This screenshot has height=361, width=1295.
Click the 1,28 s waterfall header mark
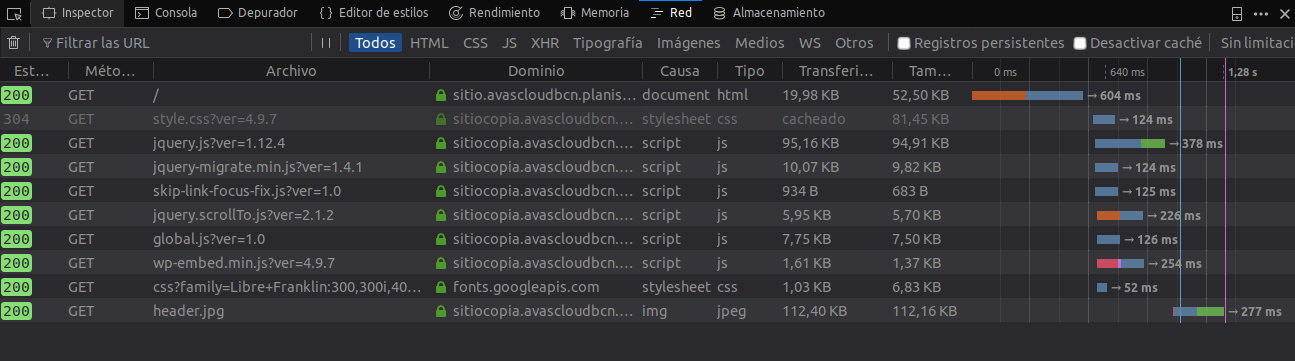click(x=1243, y=72)
